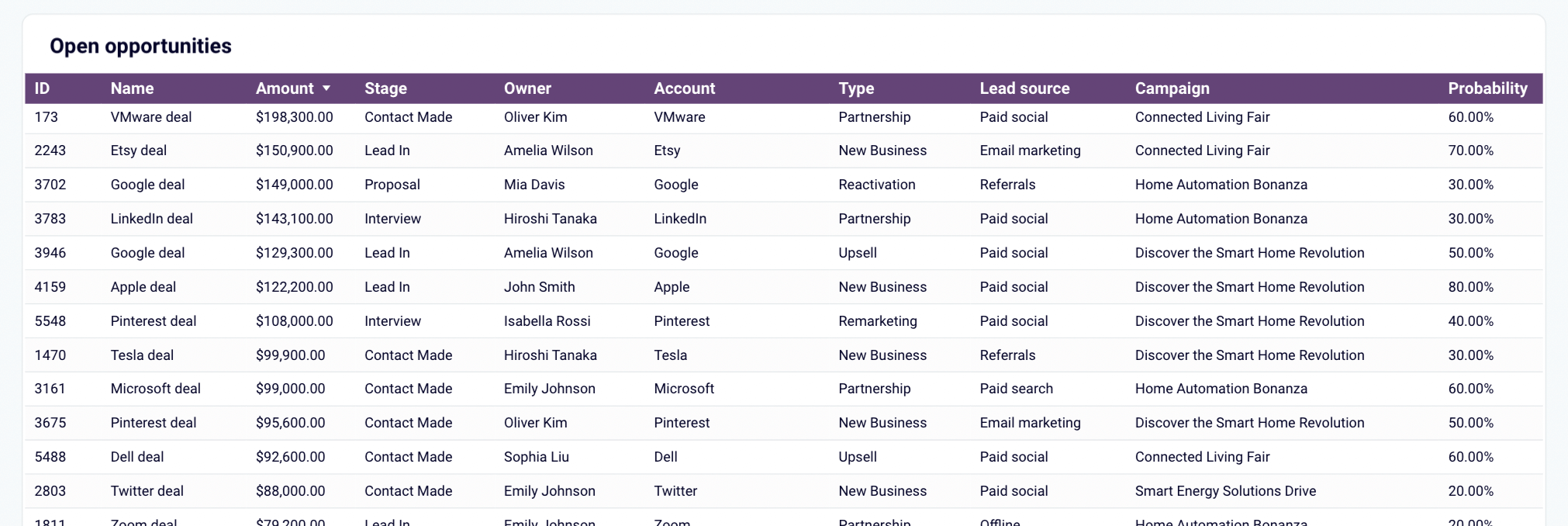Click type 'Remarketing'
Image resolution: width=1568 pixels, height=526 pixels.
point(878,321)
